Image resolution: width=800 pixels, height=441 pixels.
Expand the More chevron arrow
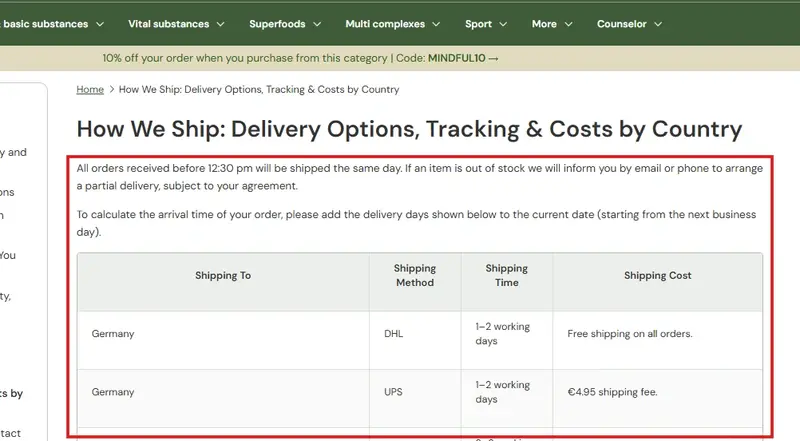568,24
